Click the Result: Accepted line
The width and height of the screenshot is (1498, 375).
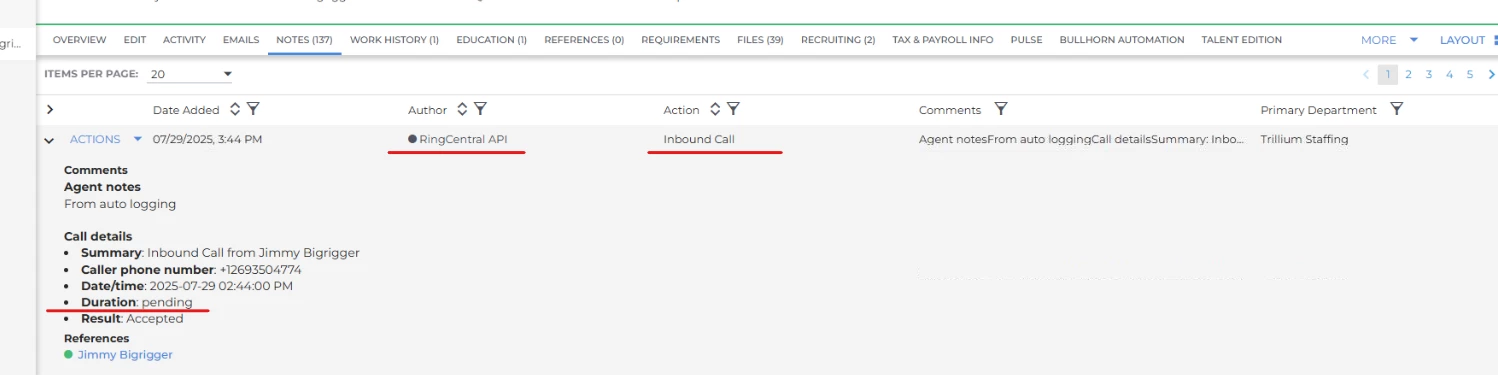132,319
